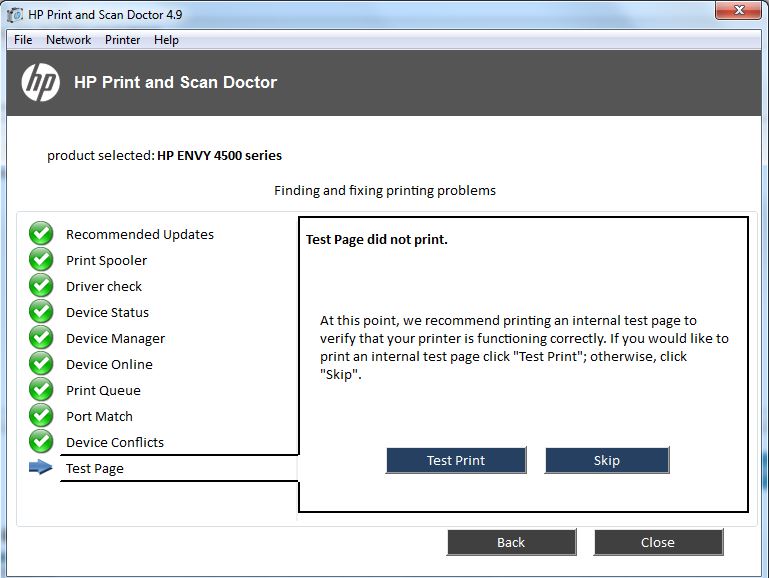The height and width of the screenshot is (578, 769).
Task: Click green check beside Device Status
Action: tap(41, 311)
